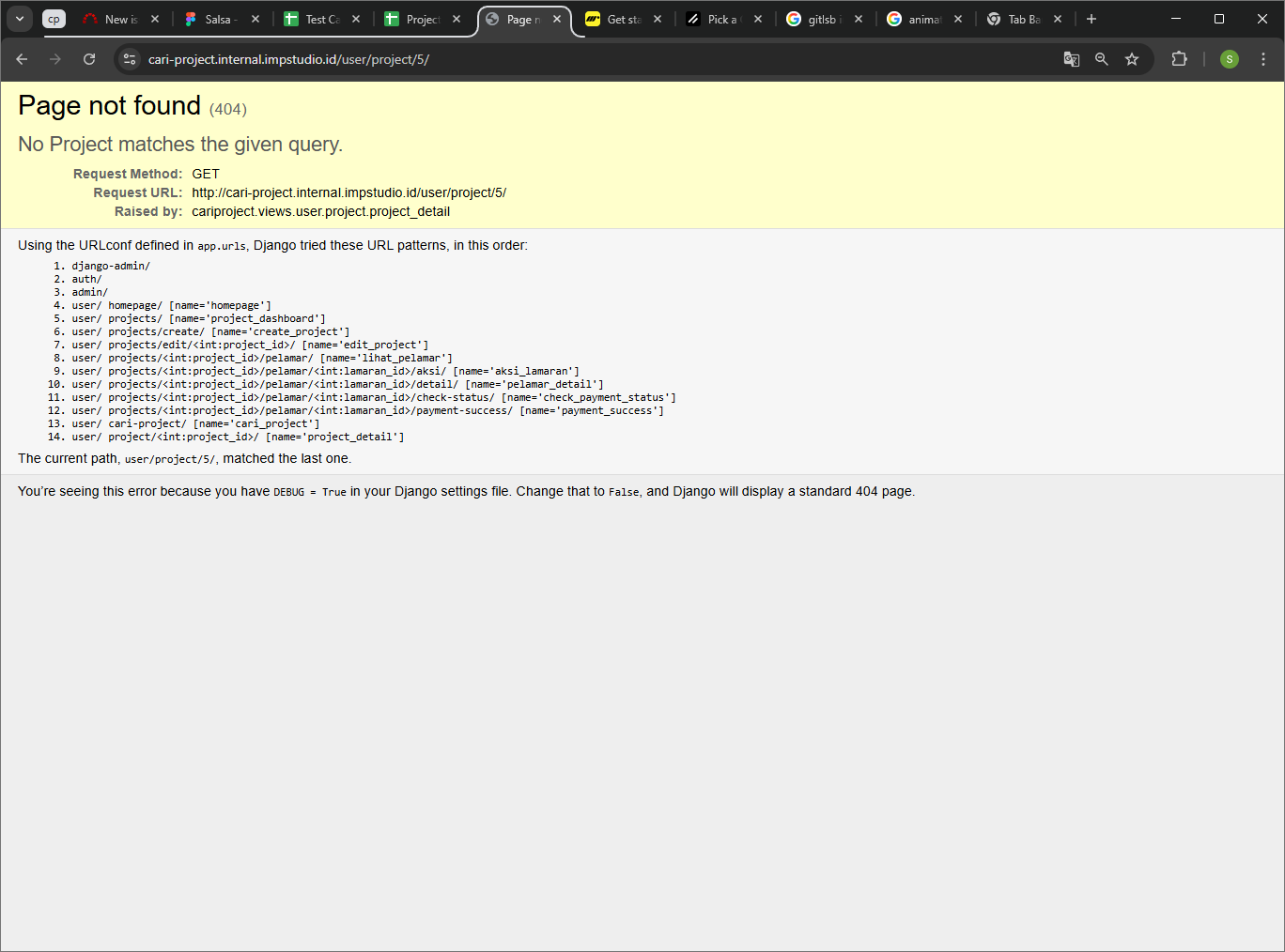1285x952 pixels.
Task: Open the Extensions puzzle icon
Action: pos(1179,59)
